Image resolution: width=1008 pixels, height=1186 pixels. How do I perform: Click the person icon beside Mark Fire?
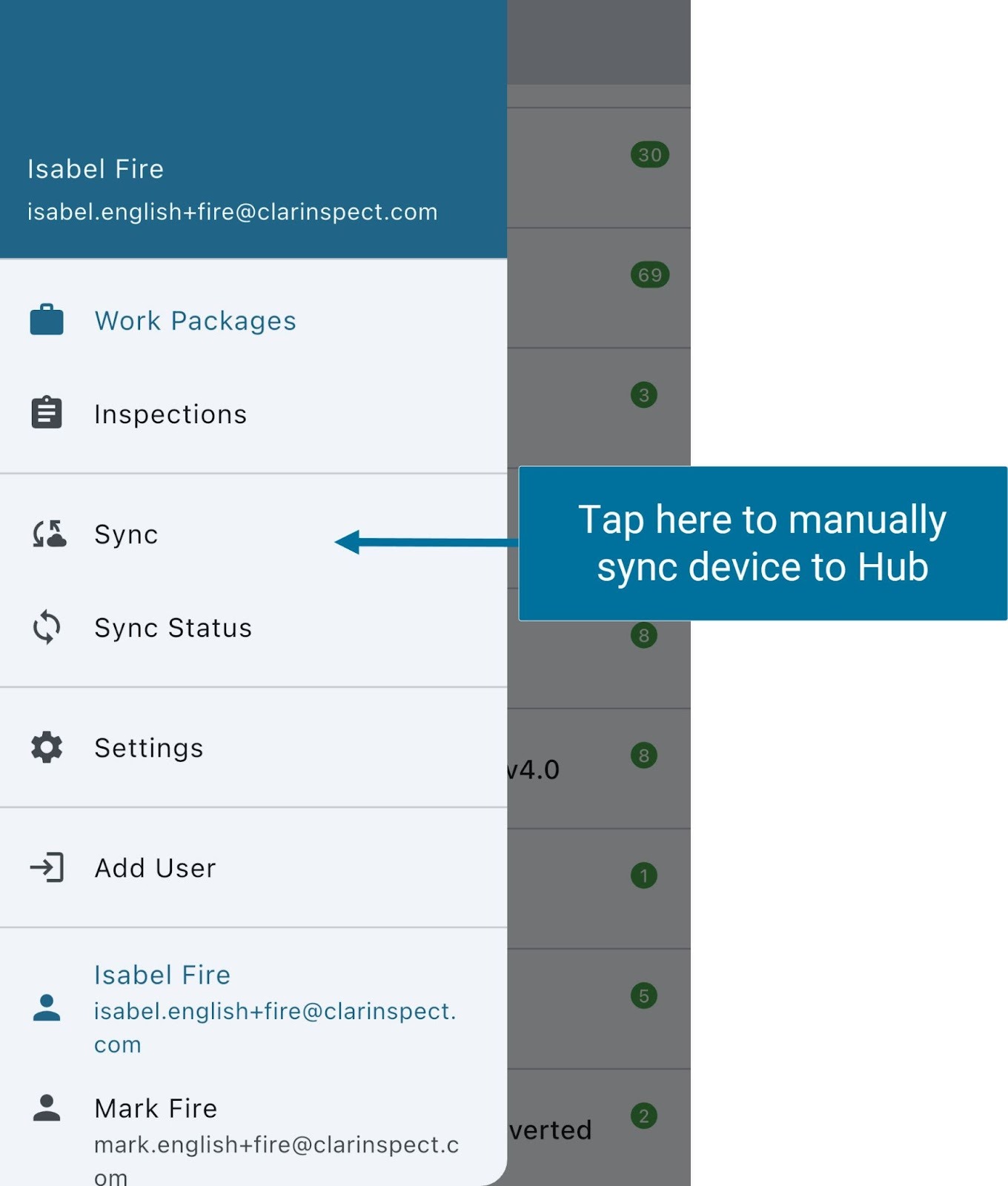(47, 1108)
